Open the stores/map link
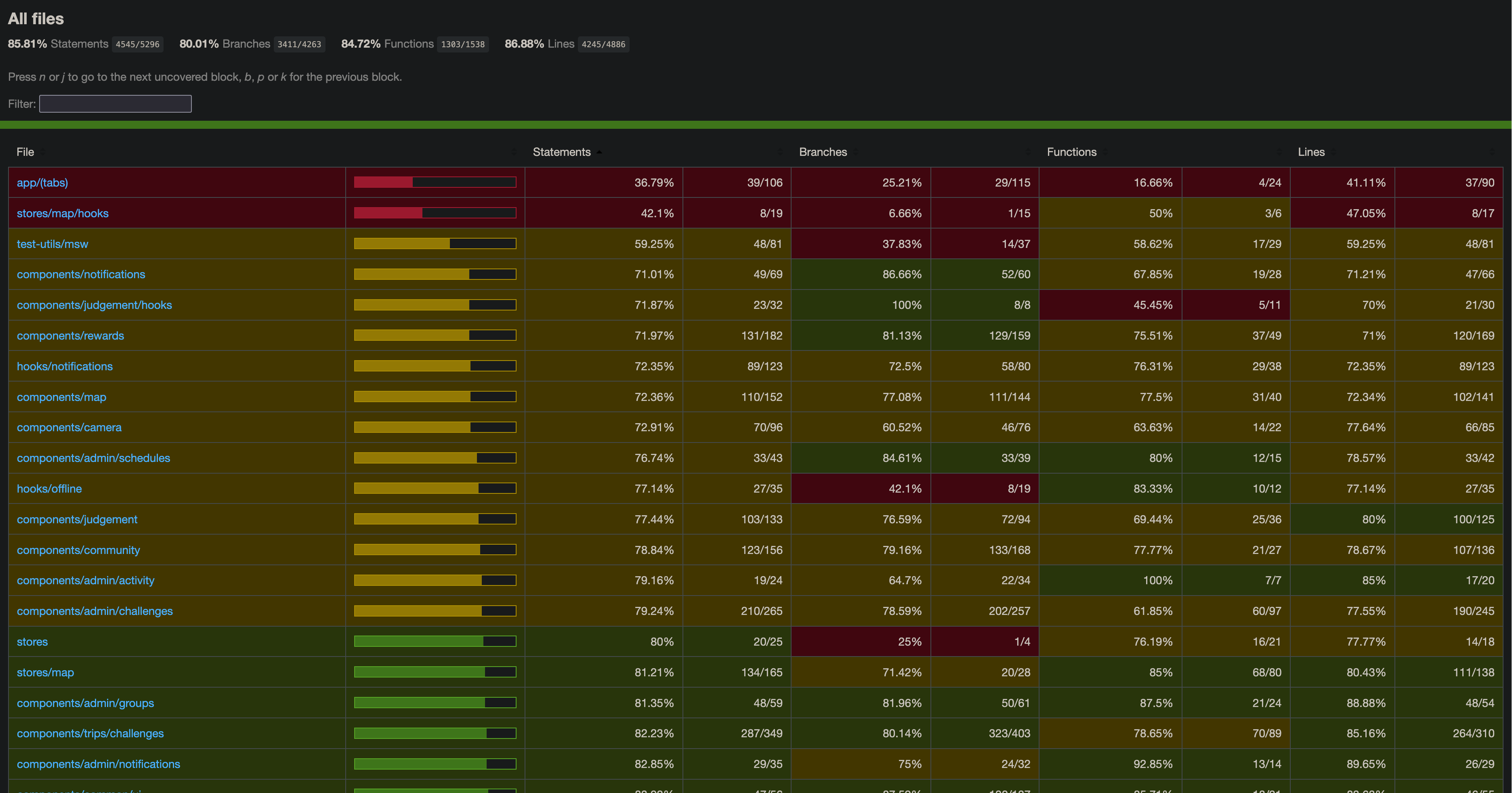Screen dimensions: 1512x793 point(45,672)
